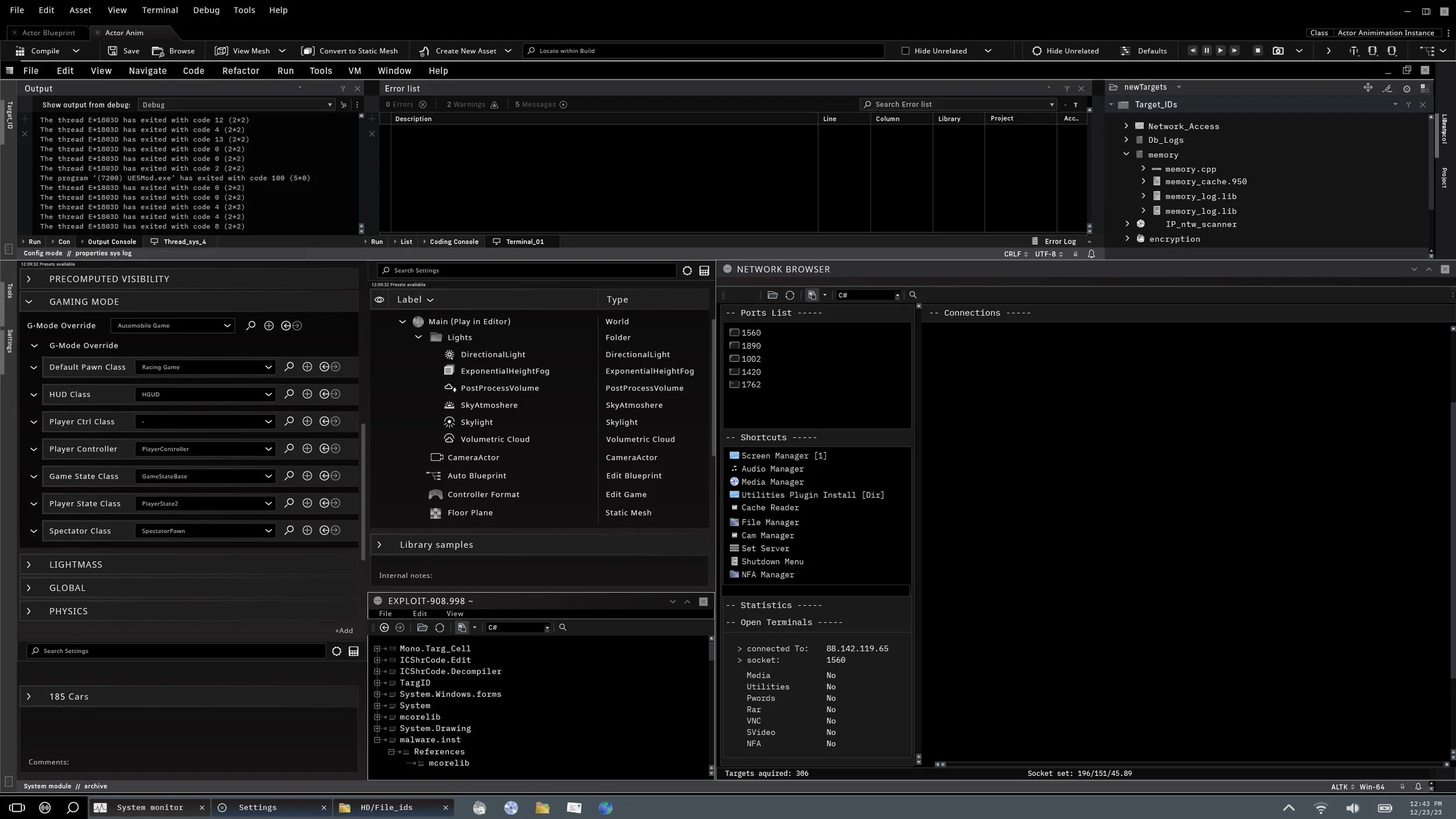Image resolution: width=1456 pixels, height=819 pixels.
Task: Open the Refactor menu
Action: 241,71
